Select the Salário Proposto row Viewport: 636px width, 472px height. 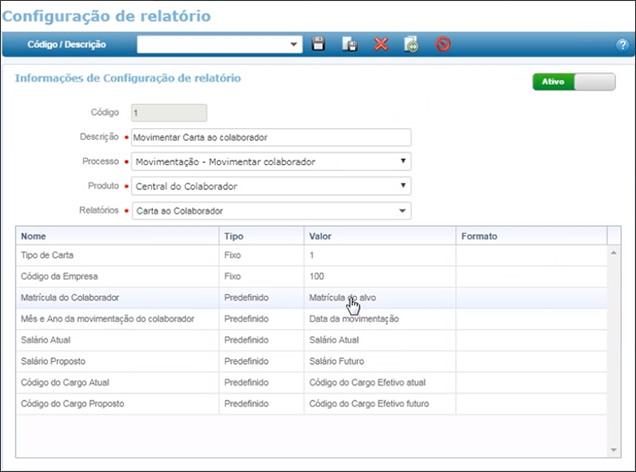pyautogui.click(x=117, y=360)
